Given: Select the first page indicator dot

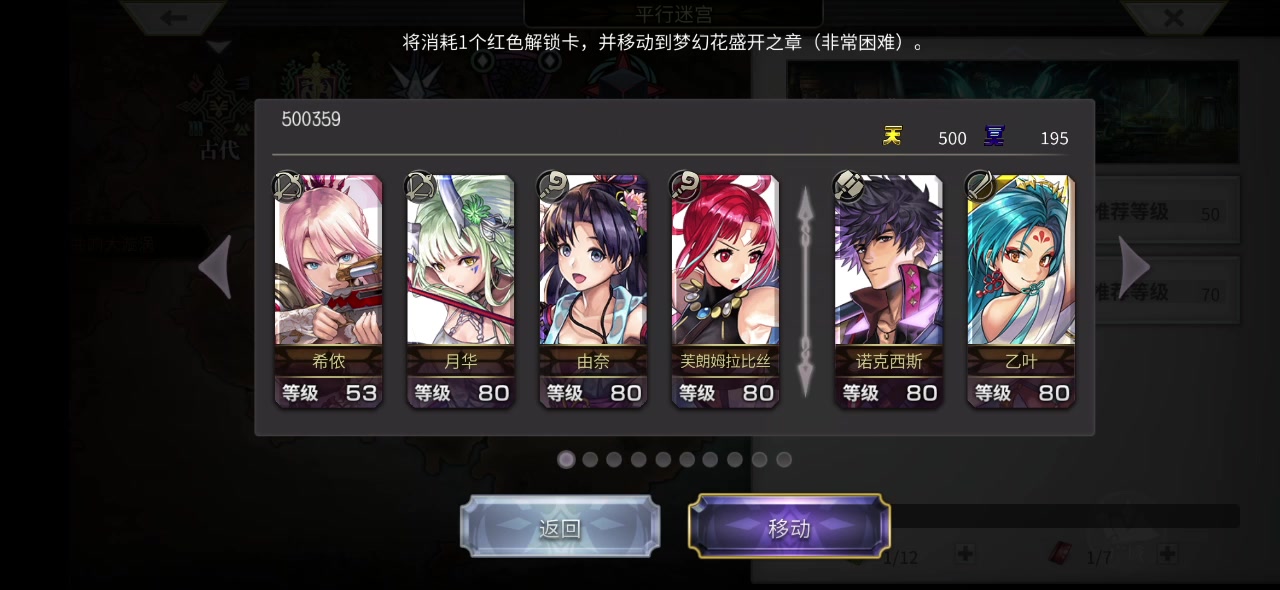Looking at the screenshot, I should coord(566,459).
